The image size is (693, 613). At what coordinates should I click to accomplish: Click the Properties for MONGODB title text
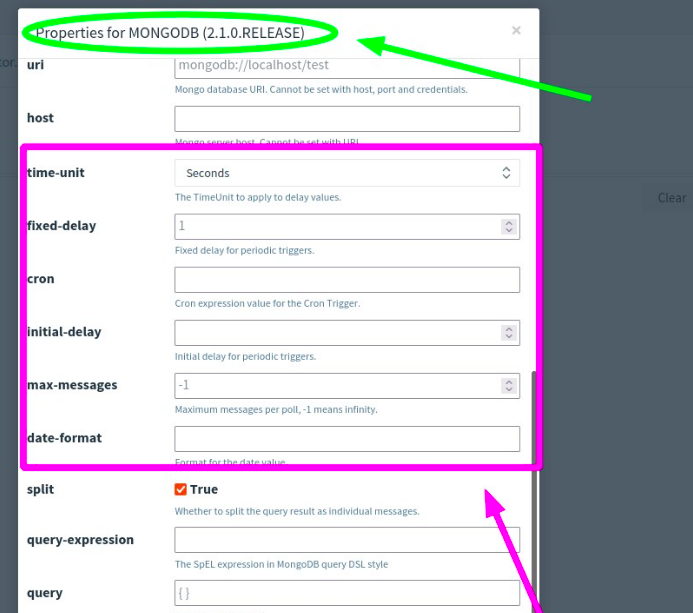click(x=170, y=33)
